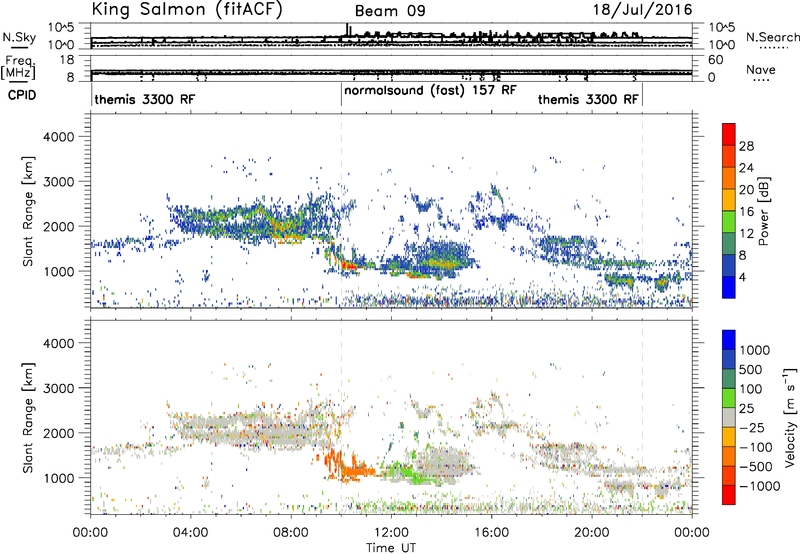Click the Velocity colorbar value '1000'
Screen dimensions: 800x554
click(755, 350)
